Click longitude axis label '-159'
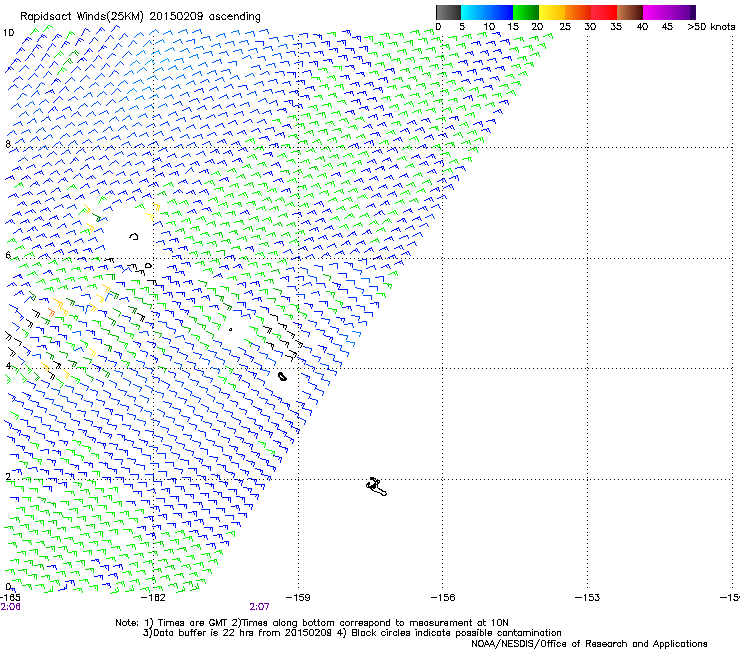Viewport: 740px width, 650px height. pyautogui.click(x=298, y=598)
